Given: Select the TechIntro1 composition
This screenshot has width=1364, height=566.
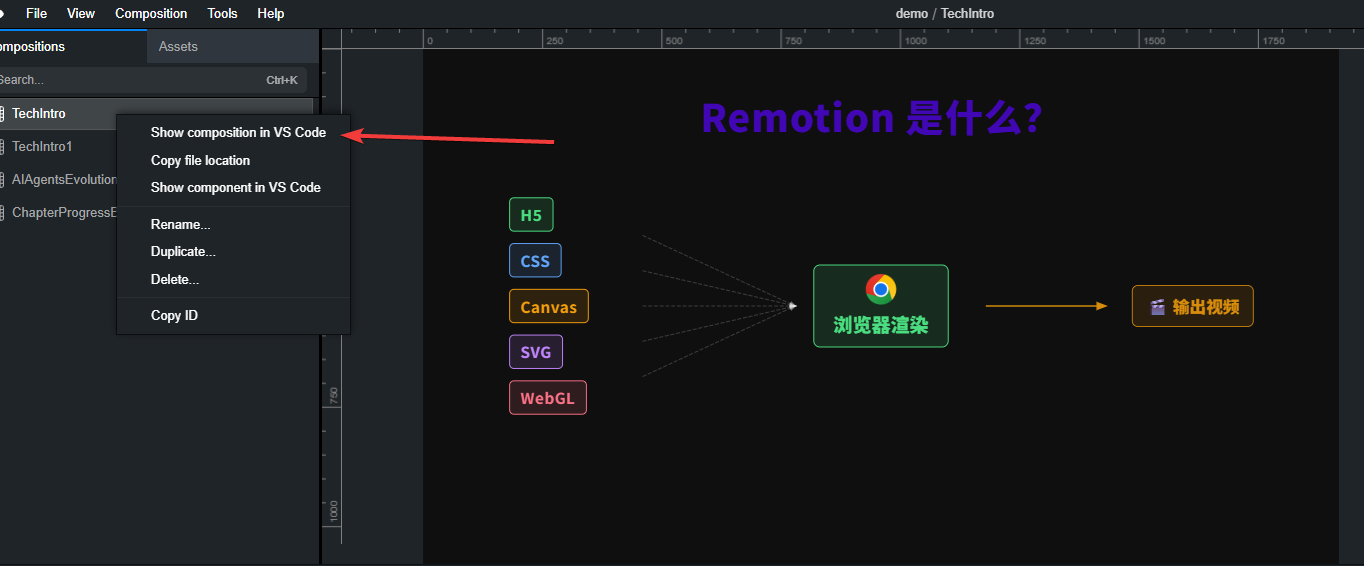Looking at the screenshot, I should [42, 147].
